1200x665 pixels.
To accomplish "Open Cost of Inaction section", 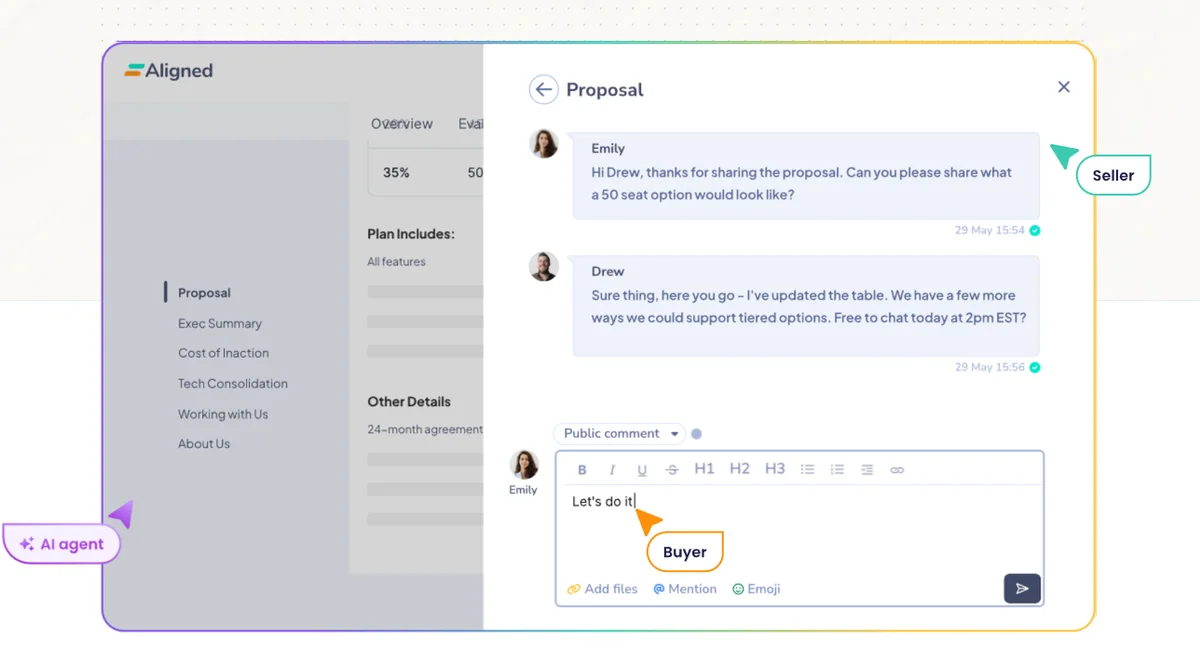I will 223,353.
